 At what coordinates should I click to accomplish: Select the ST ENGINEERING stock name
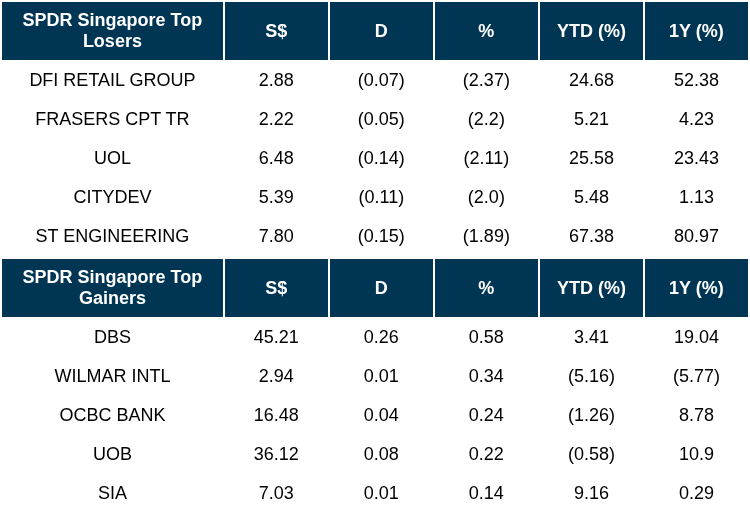point(112,236)
